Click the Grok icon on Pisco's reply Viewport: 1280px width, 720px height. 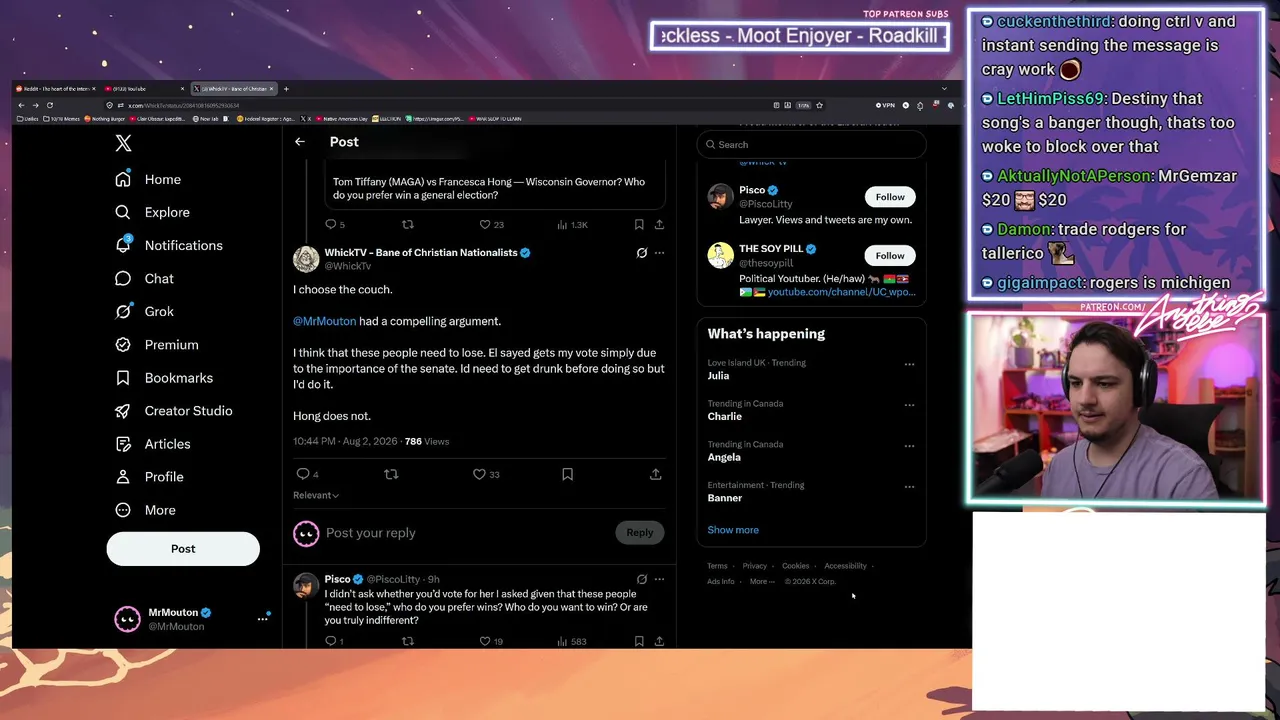click(642, 579)
